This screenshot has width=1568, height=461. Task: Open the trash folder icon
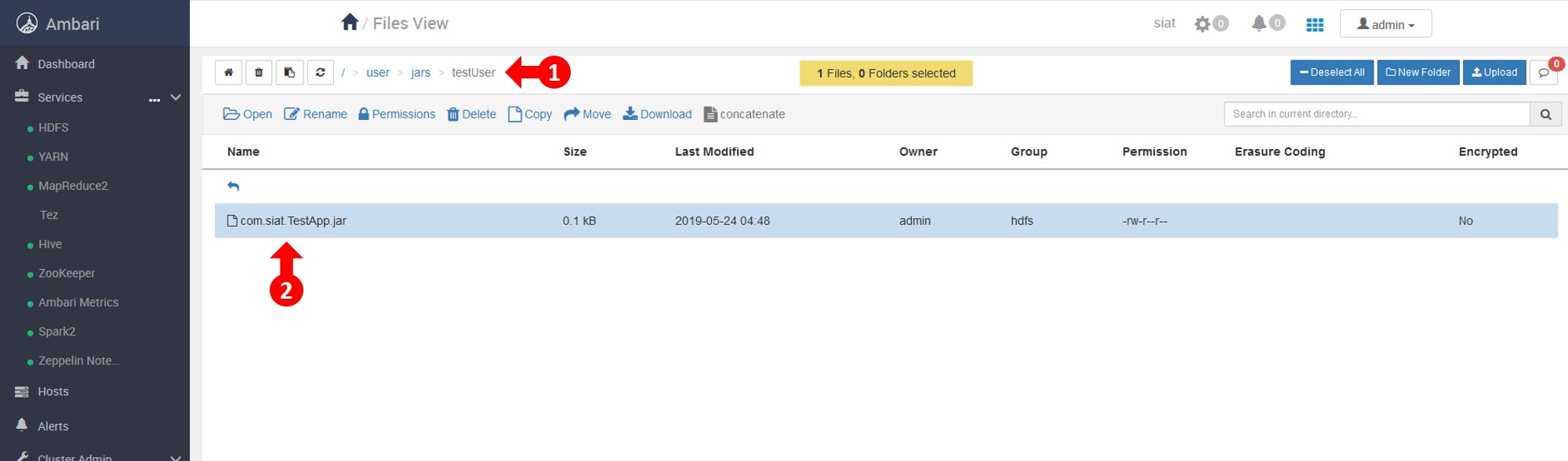(259, 72)
